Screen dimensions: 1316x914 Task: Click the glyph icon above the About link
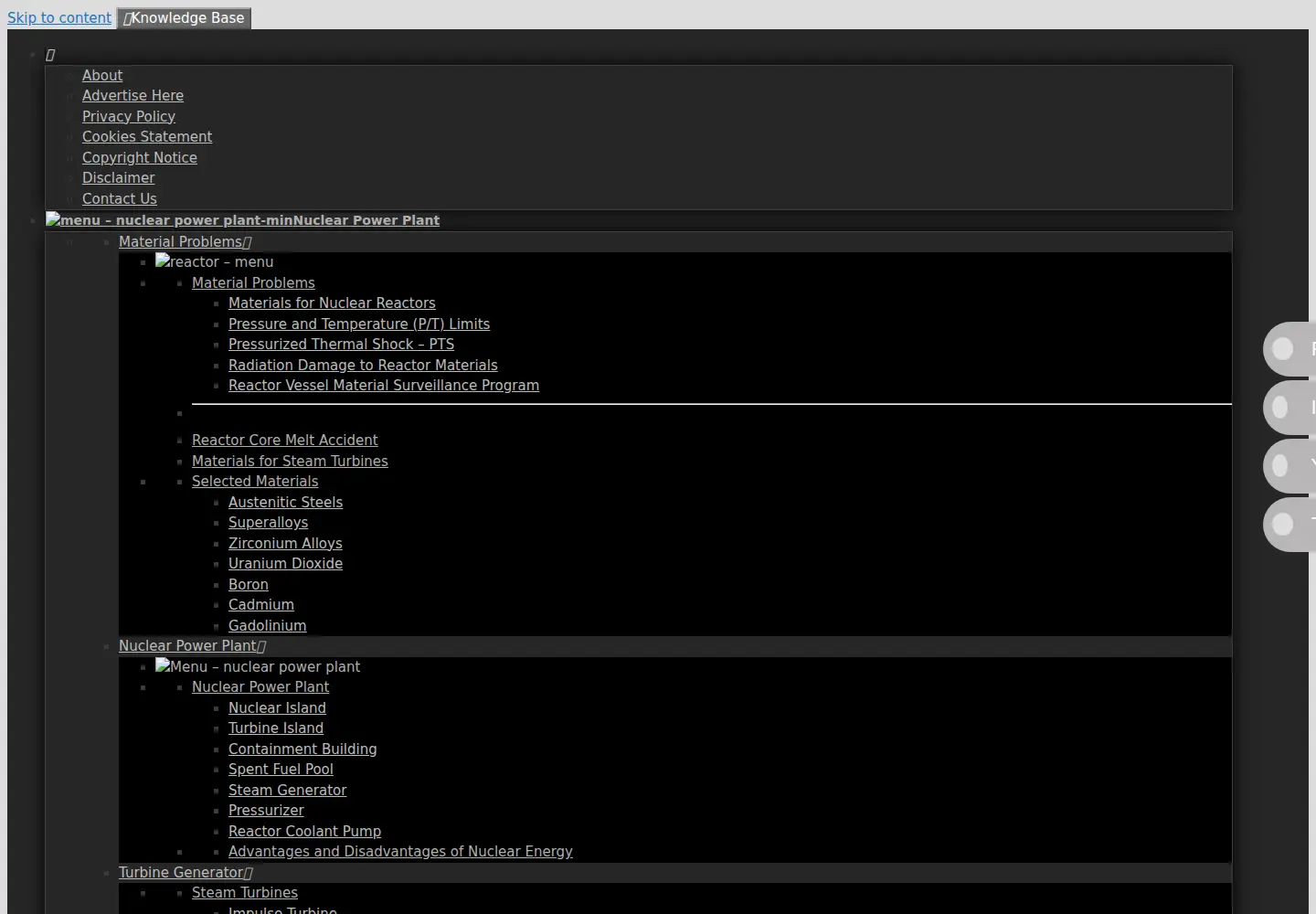coord(50,55)
